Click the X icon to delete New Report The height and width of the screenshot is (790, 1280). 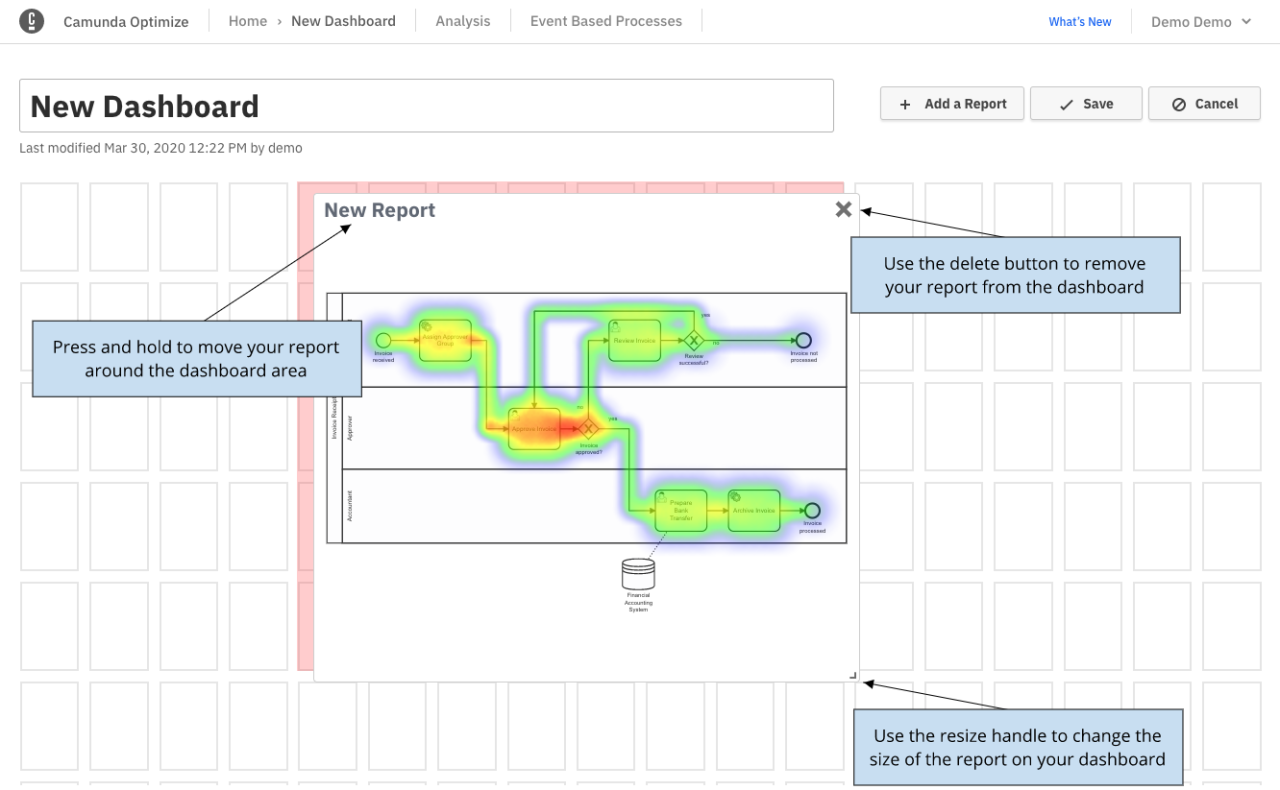pos(843,209)
